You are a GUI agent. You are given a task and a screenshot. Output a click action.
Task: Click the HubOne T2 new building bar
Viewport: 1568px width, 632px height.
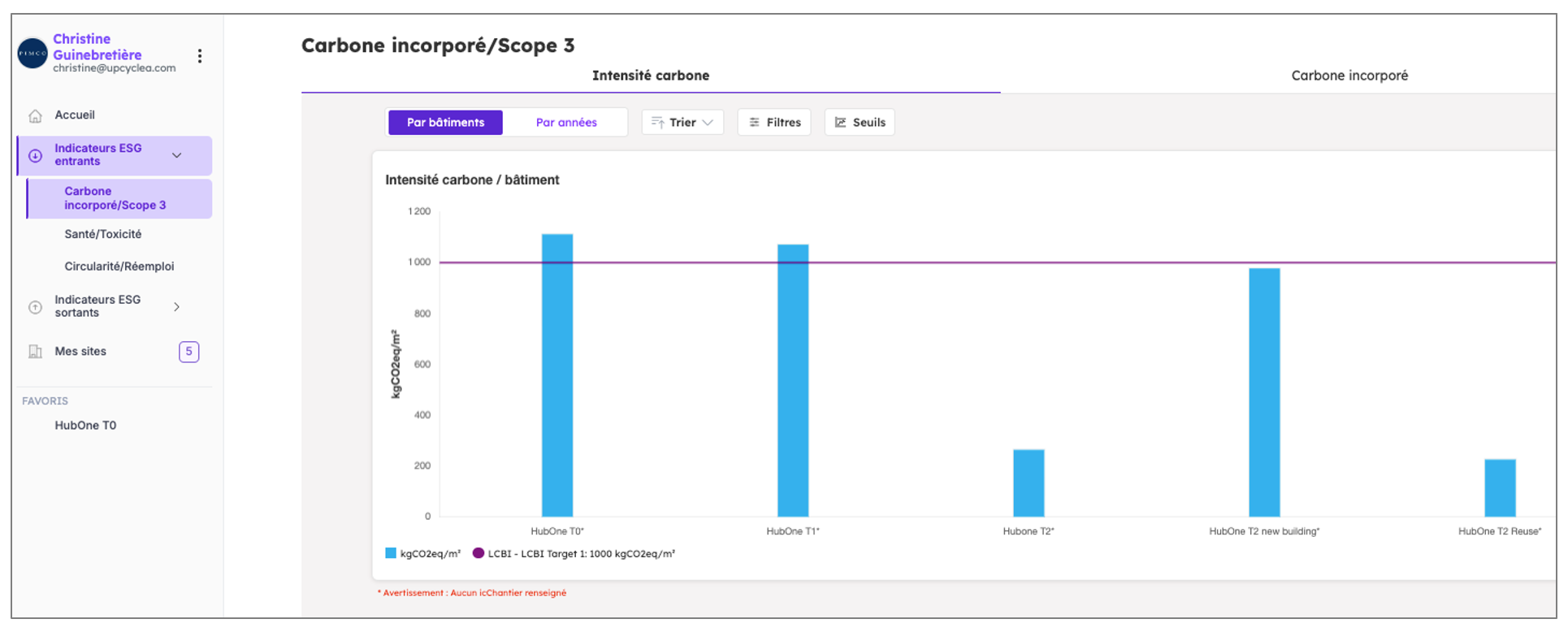point(1264,392)
